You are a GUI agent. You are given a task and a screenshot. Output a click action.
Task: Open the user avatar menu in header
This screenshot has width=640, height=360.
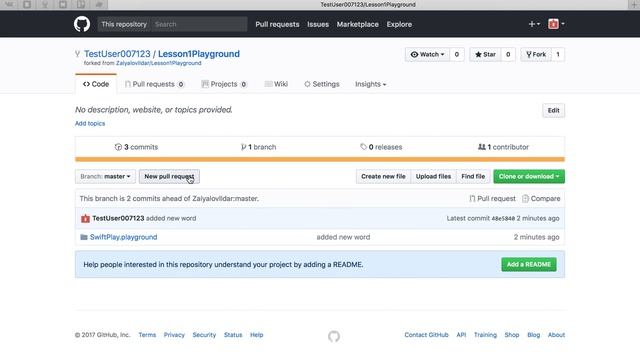point(556,24)
